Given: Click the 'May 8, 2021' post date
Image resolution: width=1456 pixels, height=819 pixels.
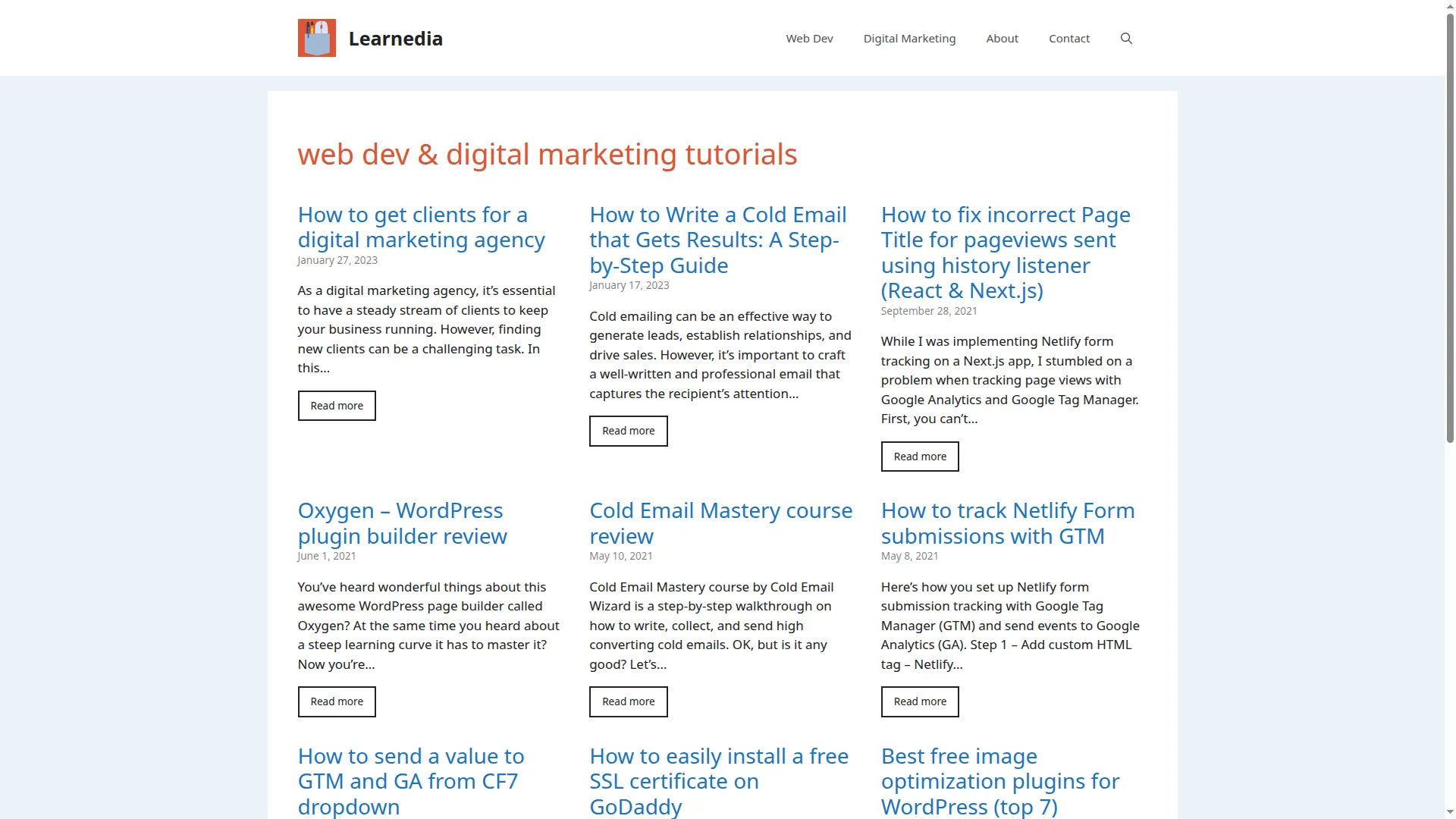Looking at the screenshot, I should pyautogui.click(x=909, y=556).
